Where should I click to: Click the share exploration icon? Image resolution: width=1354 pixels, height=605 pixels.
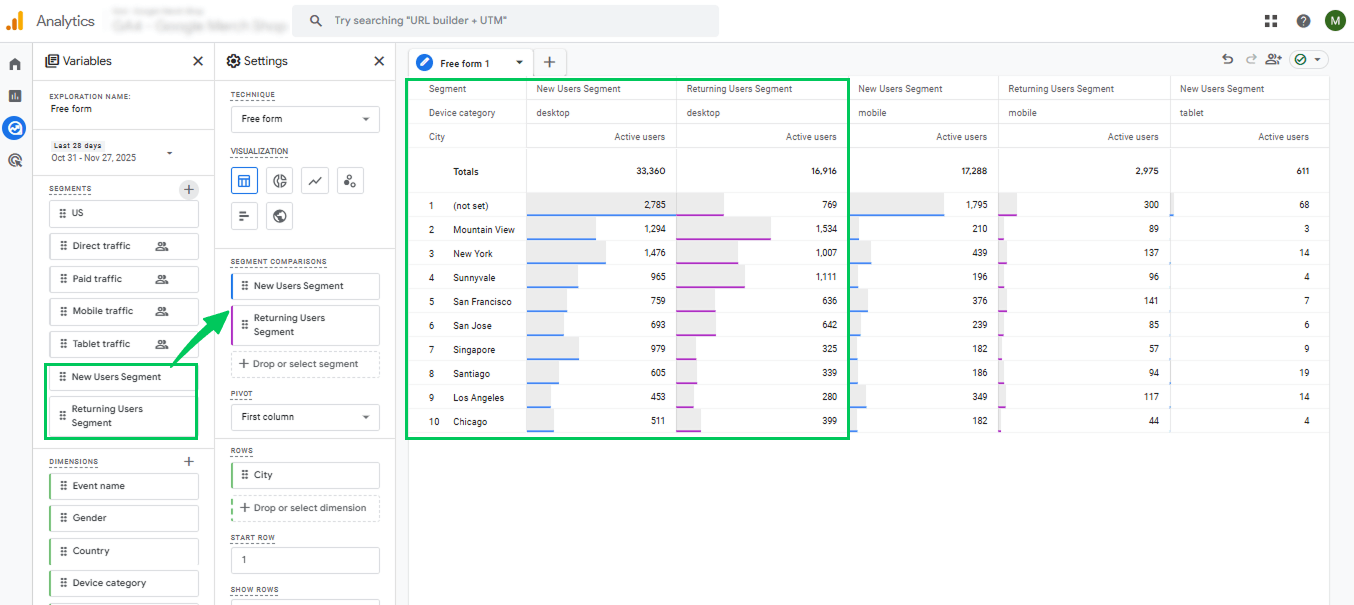click(1272, 60)
